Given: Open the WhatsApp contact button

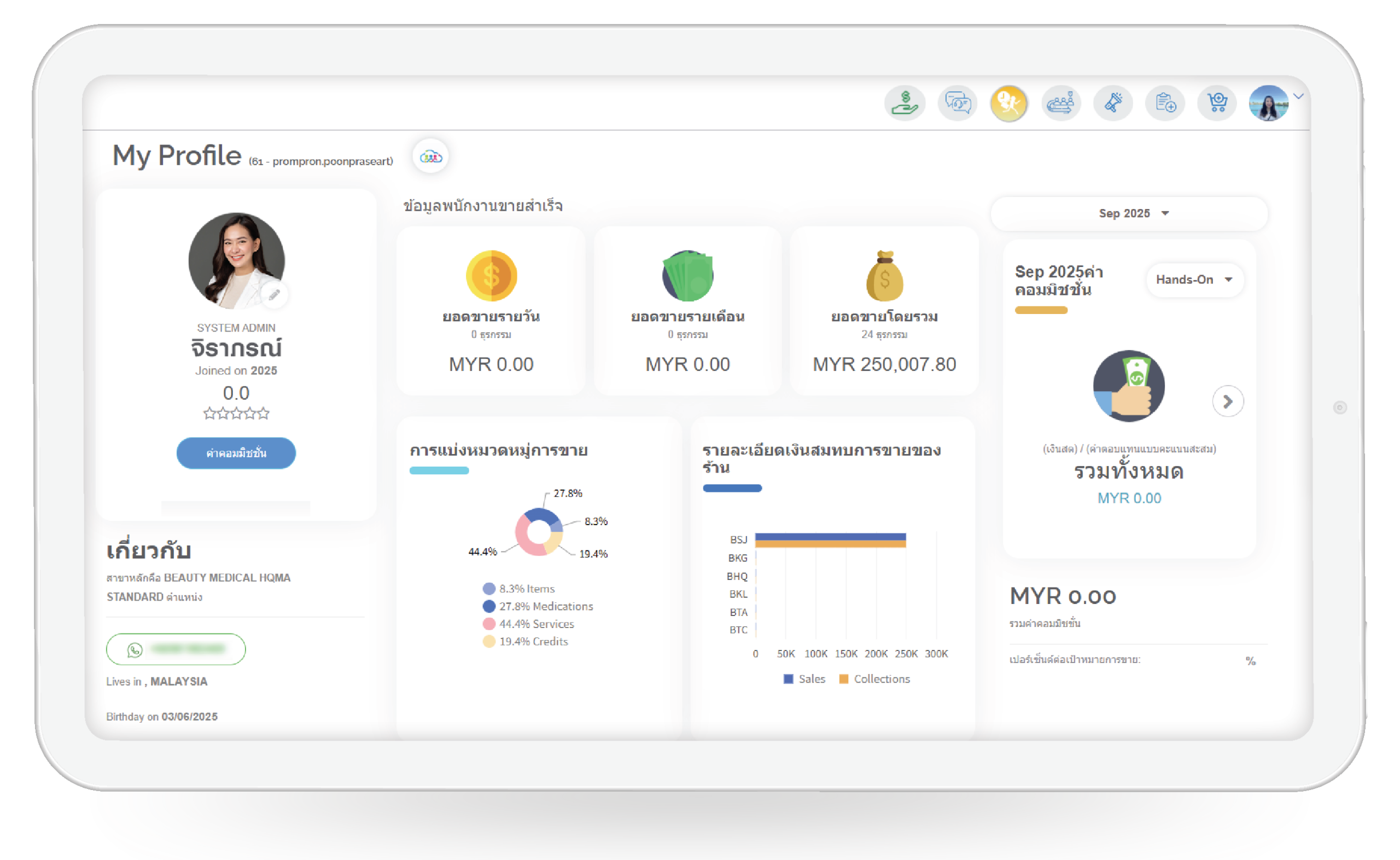Looking at the screenshot, I should pos(176,649).
